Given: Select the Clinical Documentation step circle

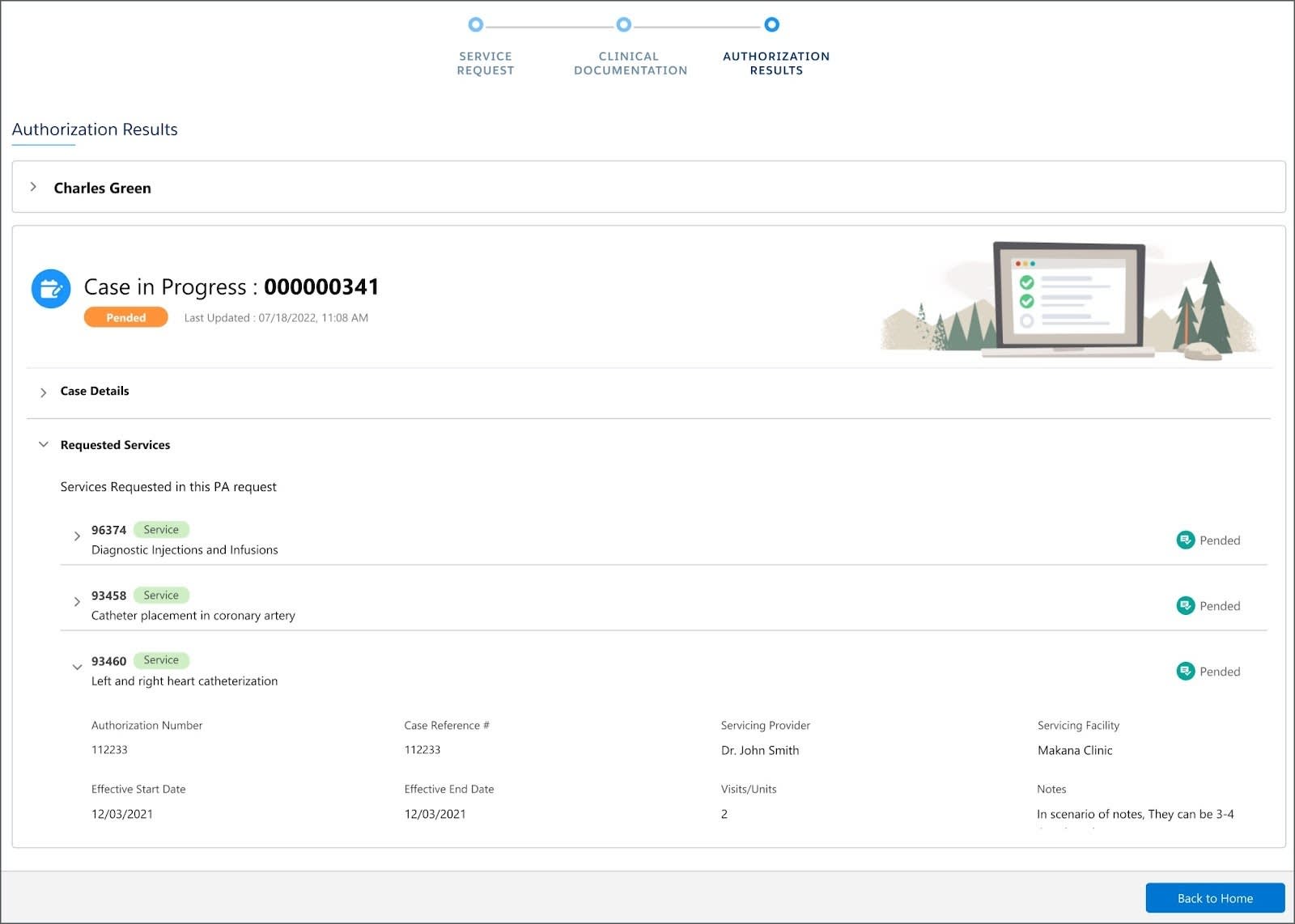Looking at the screenshot, I should [623, 25].
